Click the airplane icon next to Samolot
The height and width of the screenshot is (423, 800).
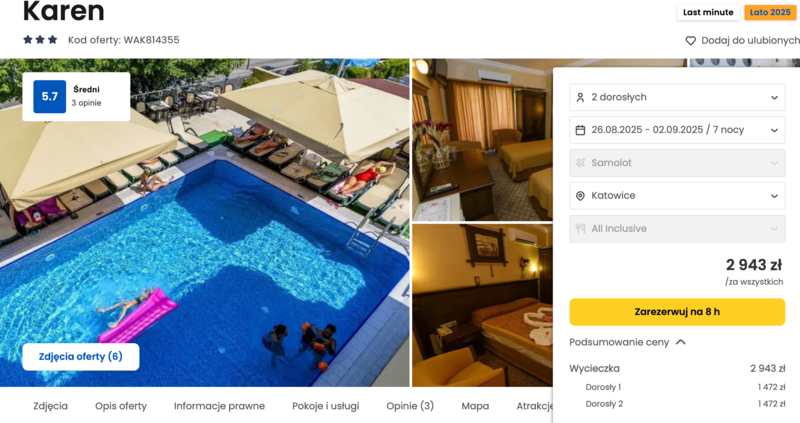pos(580,163)
